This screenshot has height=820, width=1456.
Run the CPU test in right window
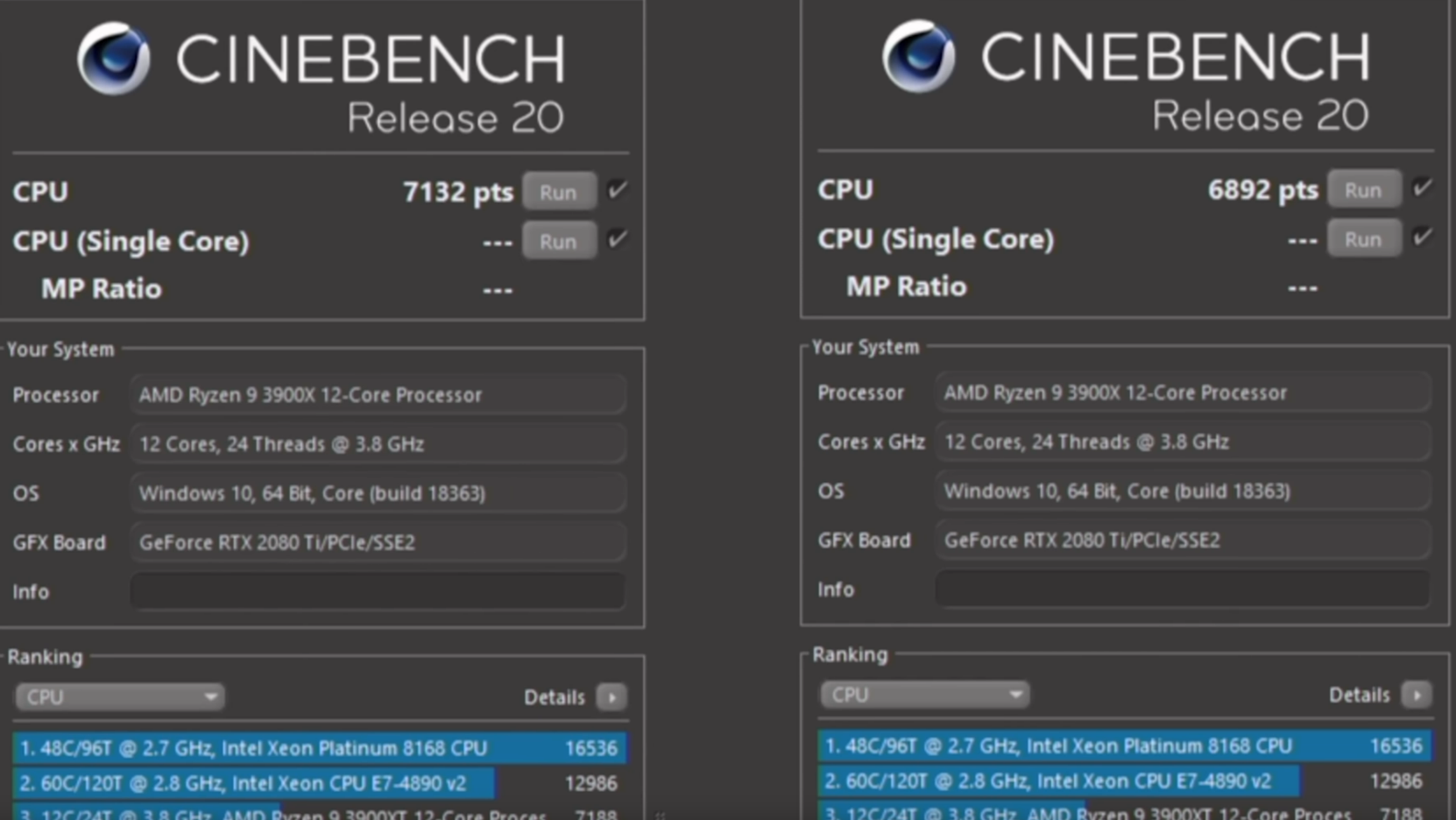1364,189
